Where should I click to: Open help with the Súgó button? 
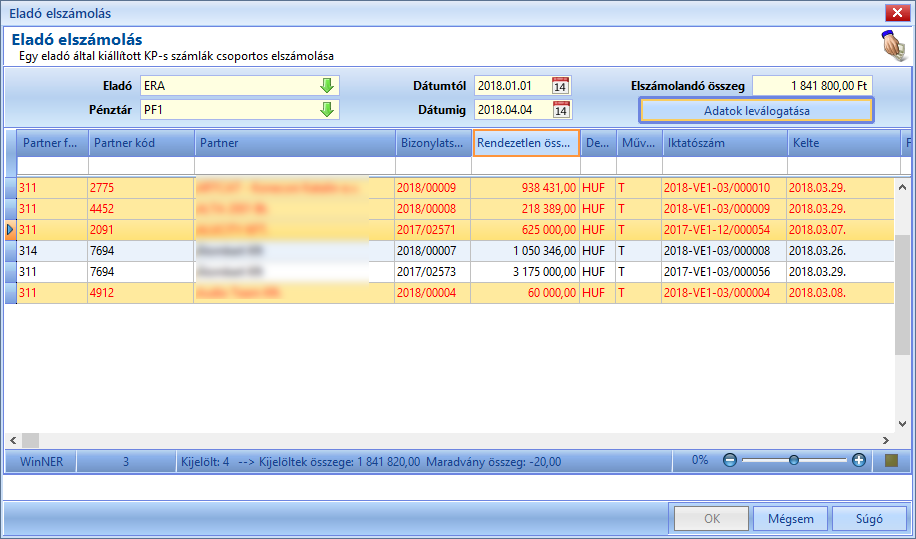coord(869,519)
